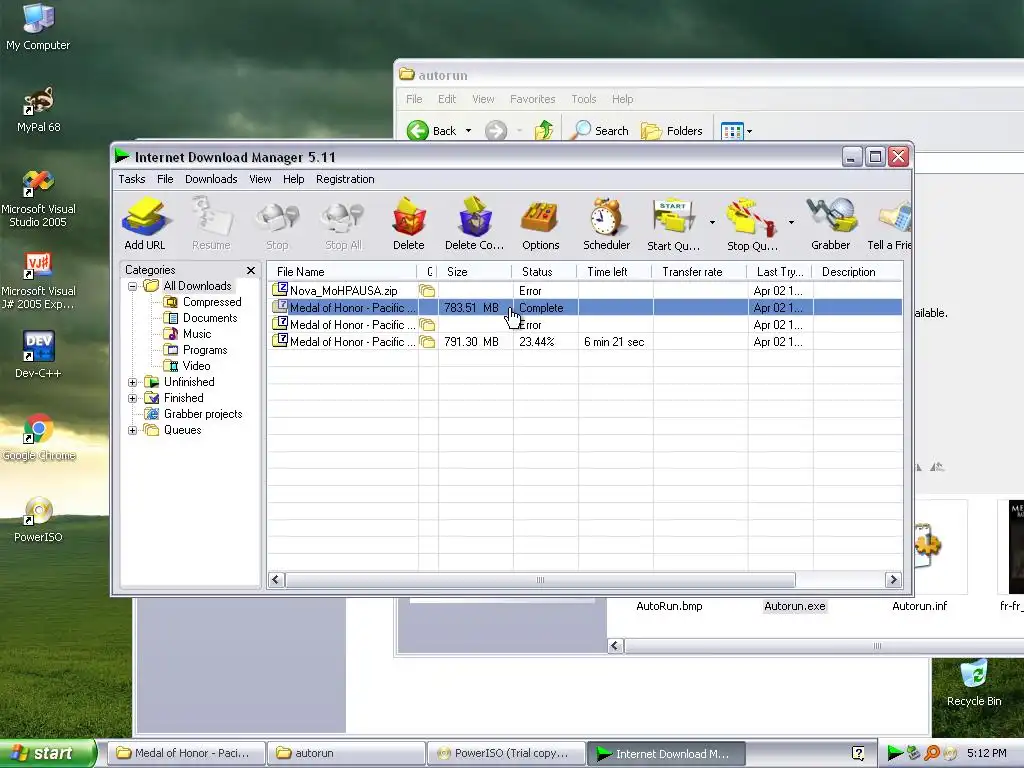Image resolution: width=1024 pixels, height=768 pixels.
Task: Click the Resume toolbar icon
Action: click(211, 224)
